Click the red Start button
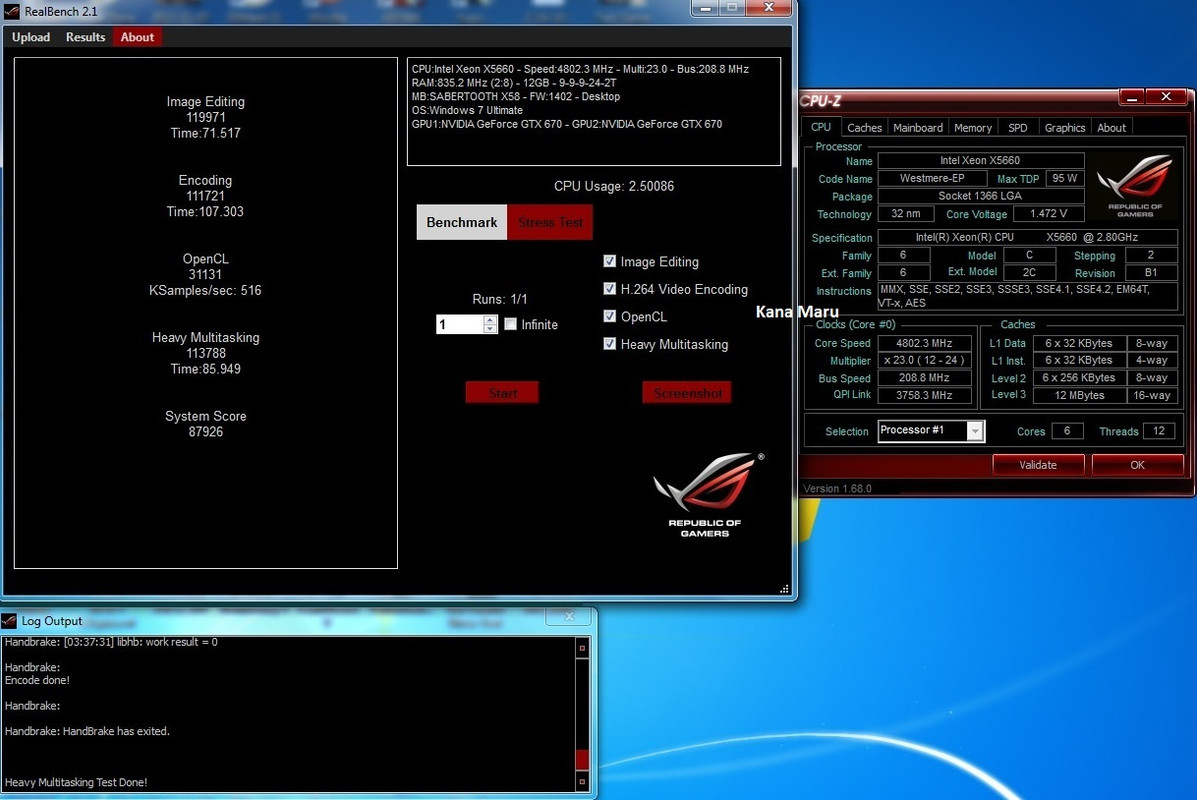This screenshot has width=1197, height=800. pos(502,392)
